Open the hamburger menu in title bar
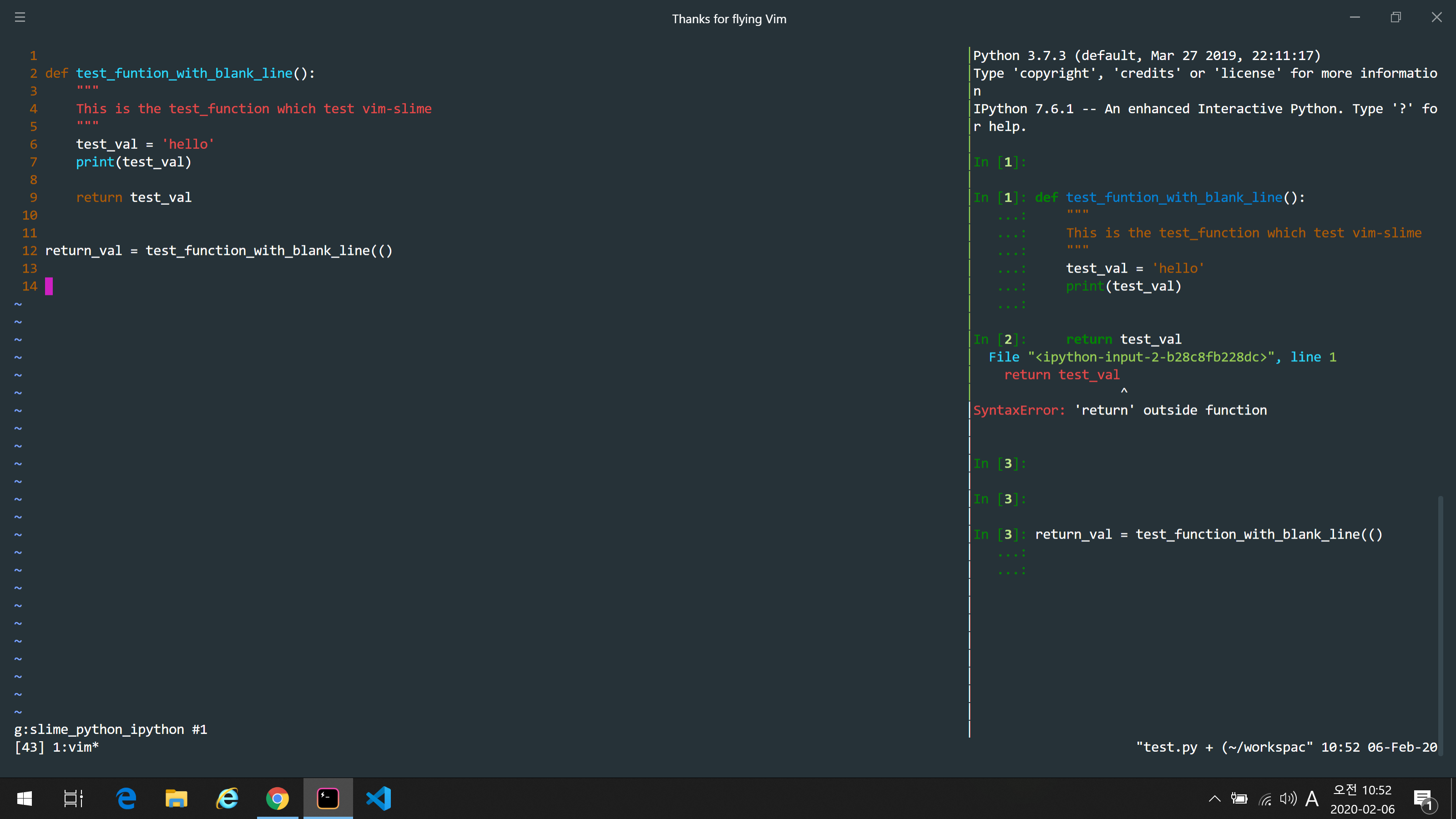This screenshot has width=1456, height=819. click(20, 18)
